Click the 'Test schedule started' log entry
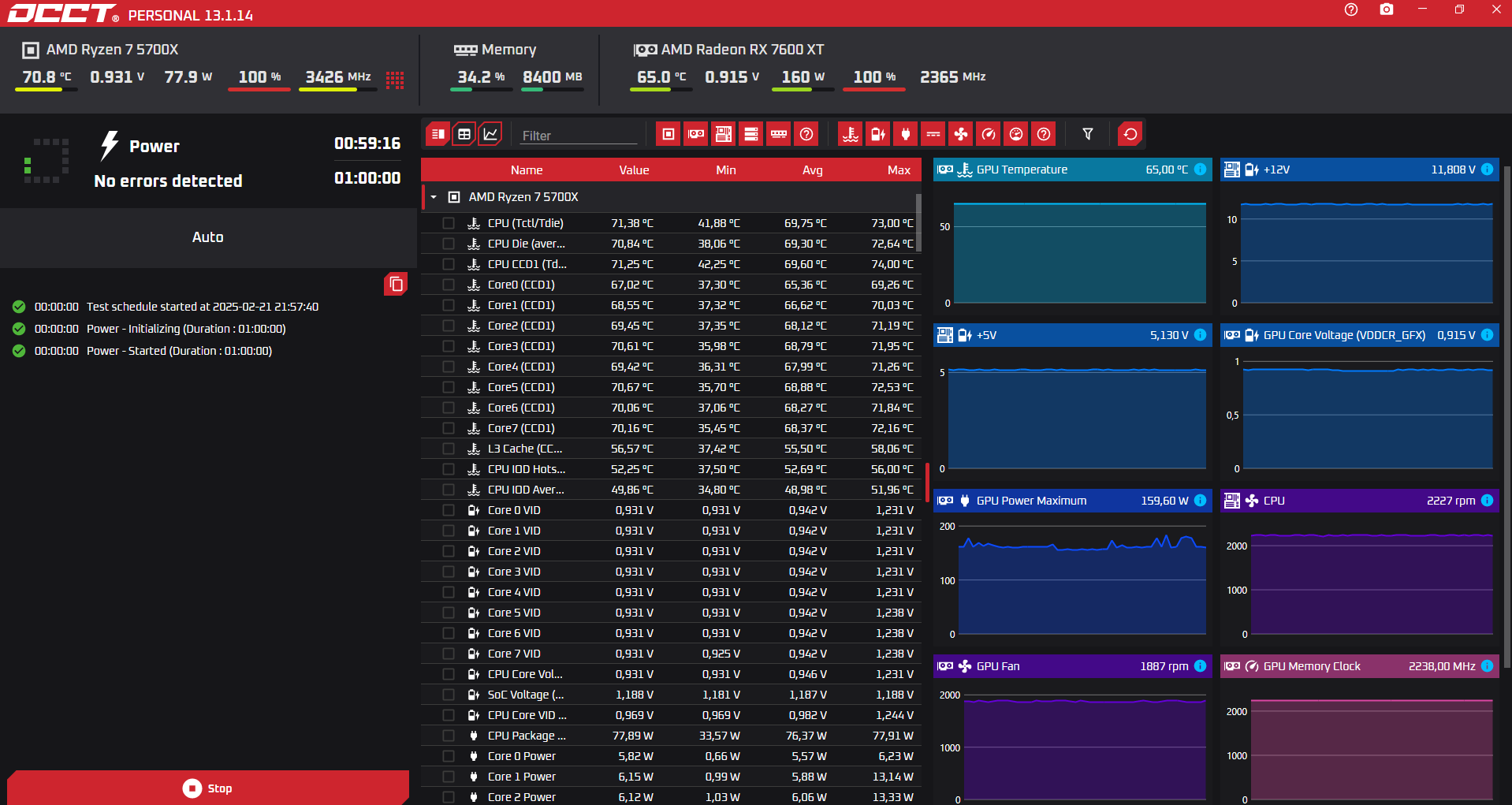1512x805 pixels. pyautogui.click(x=203, y=307)
